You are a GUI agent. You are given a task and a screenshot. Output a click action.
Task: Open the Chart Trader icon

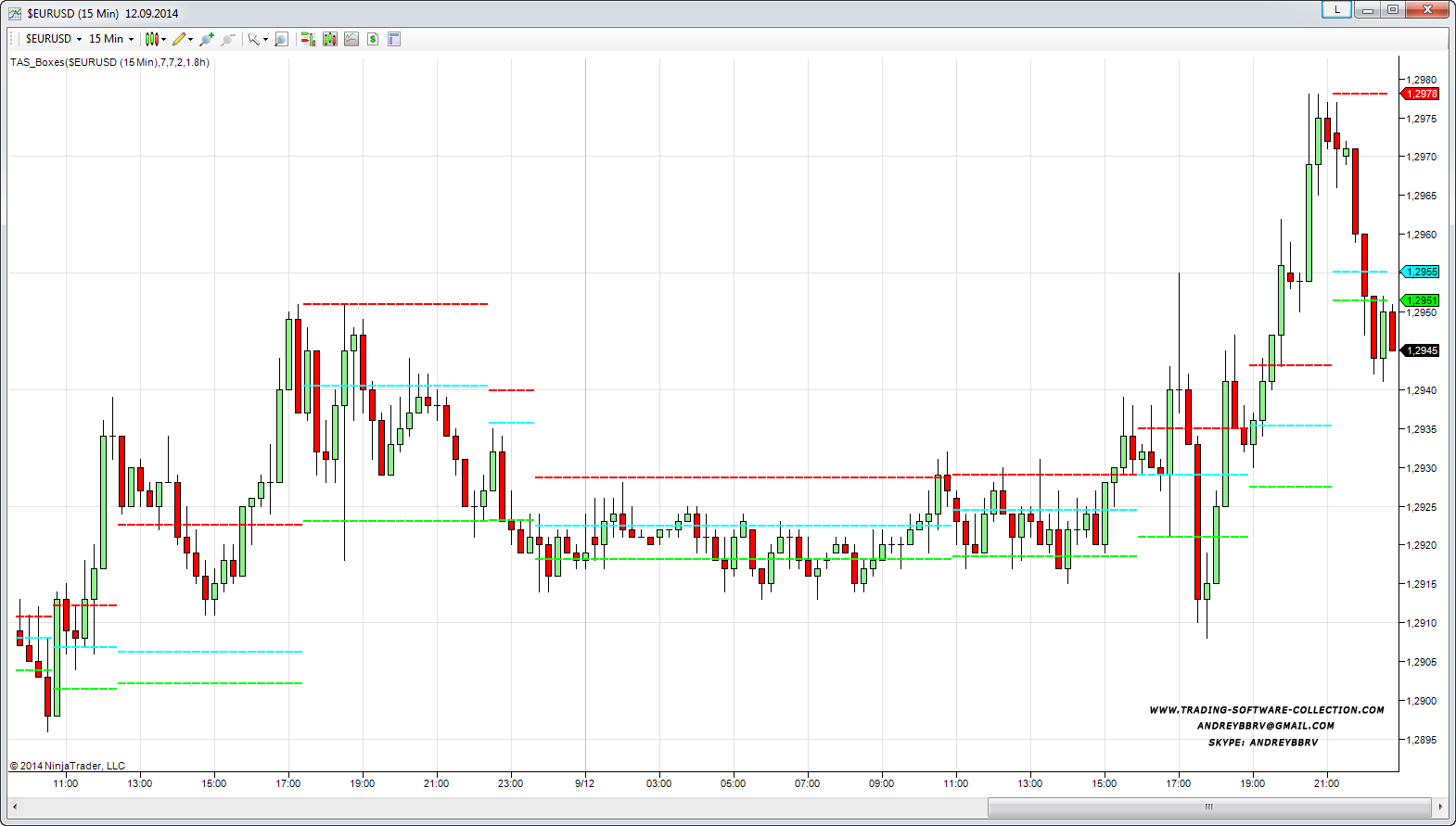308,39
